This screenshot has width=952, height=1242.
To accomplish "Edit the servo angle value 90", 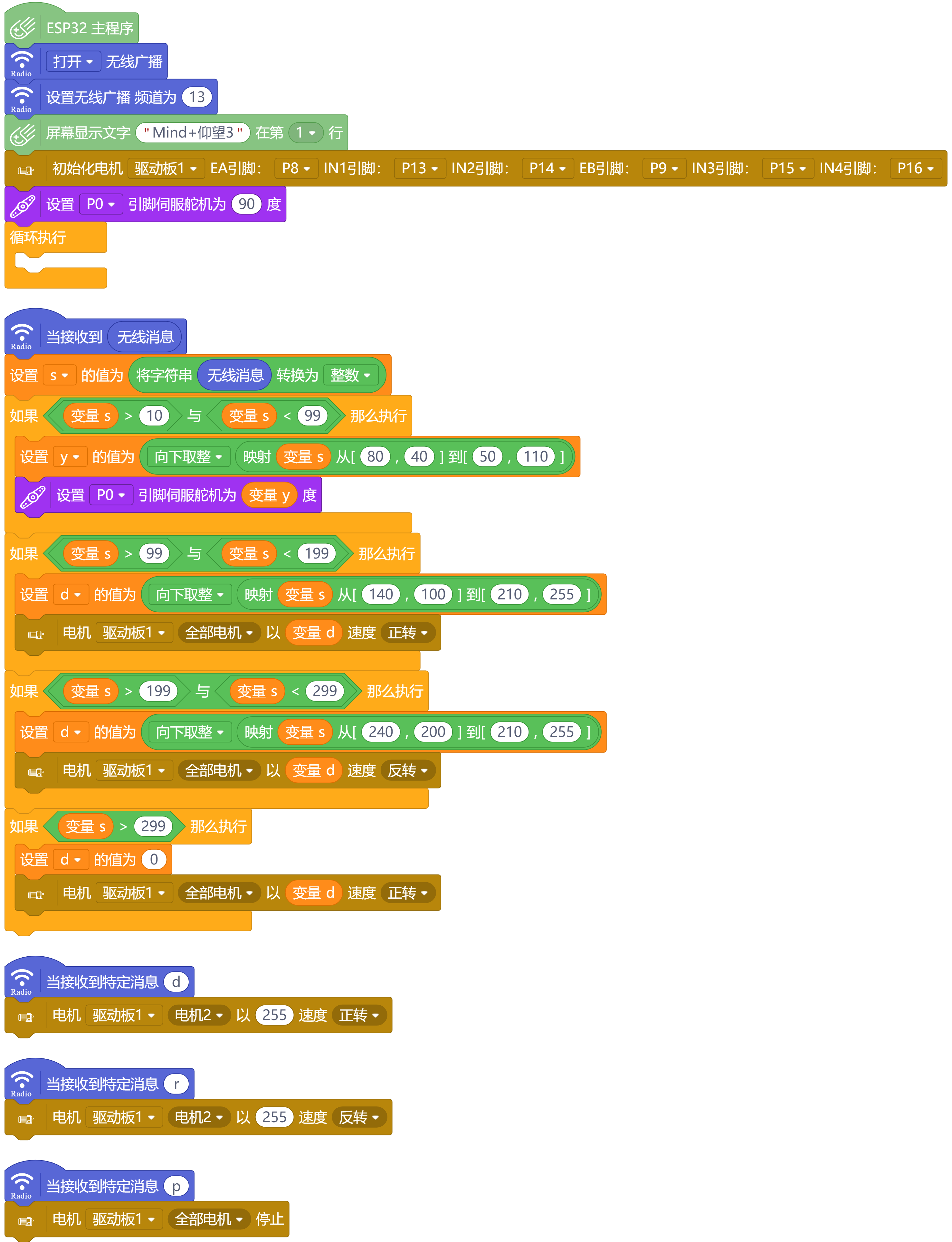I will pyautogui.click(x=246, y=205).
